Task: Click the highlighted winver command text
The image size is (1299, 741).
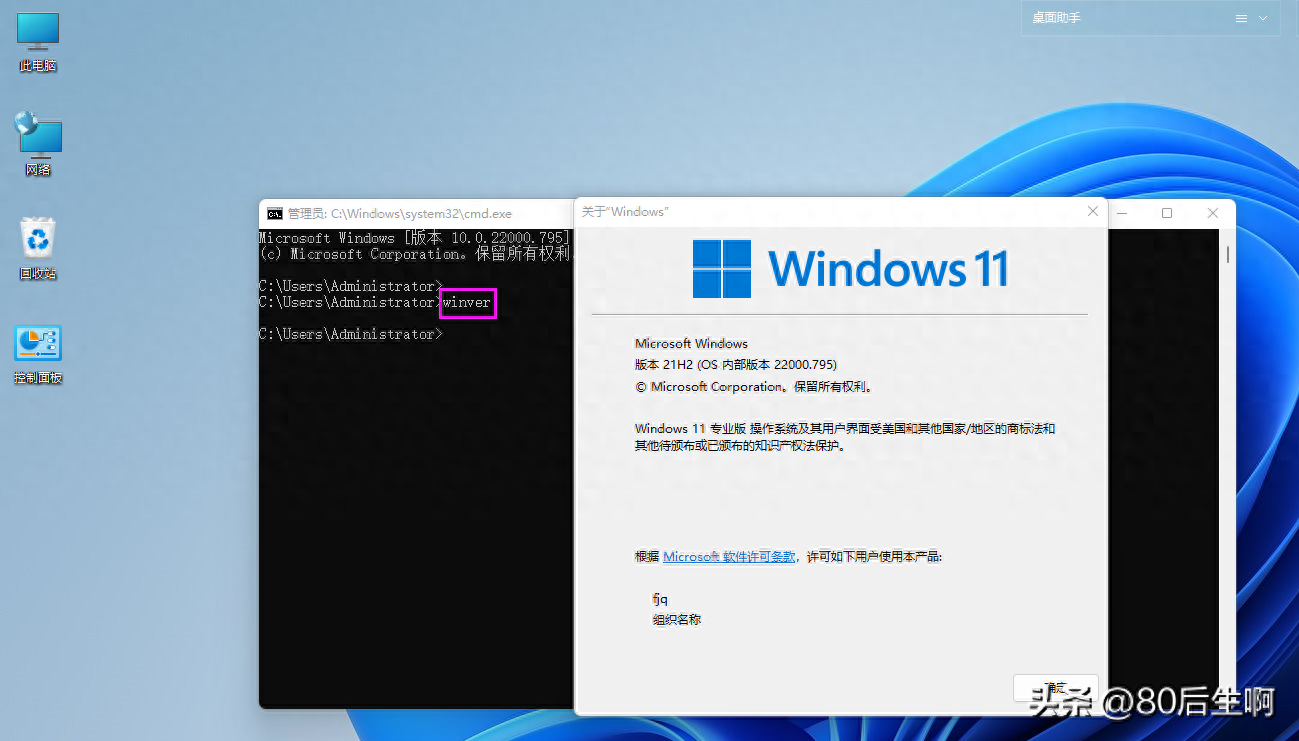Action: pos(468,302)
